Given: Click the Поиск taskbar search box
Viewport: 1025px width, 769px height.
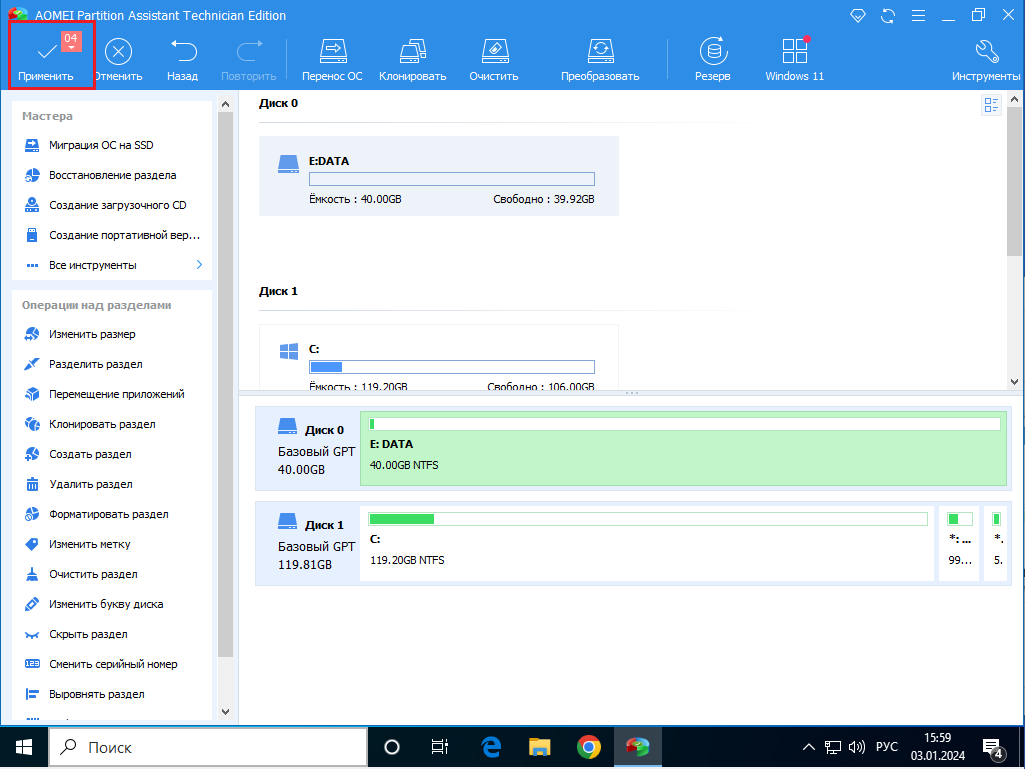Looking at the screenshot, I should coord(208,747).
